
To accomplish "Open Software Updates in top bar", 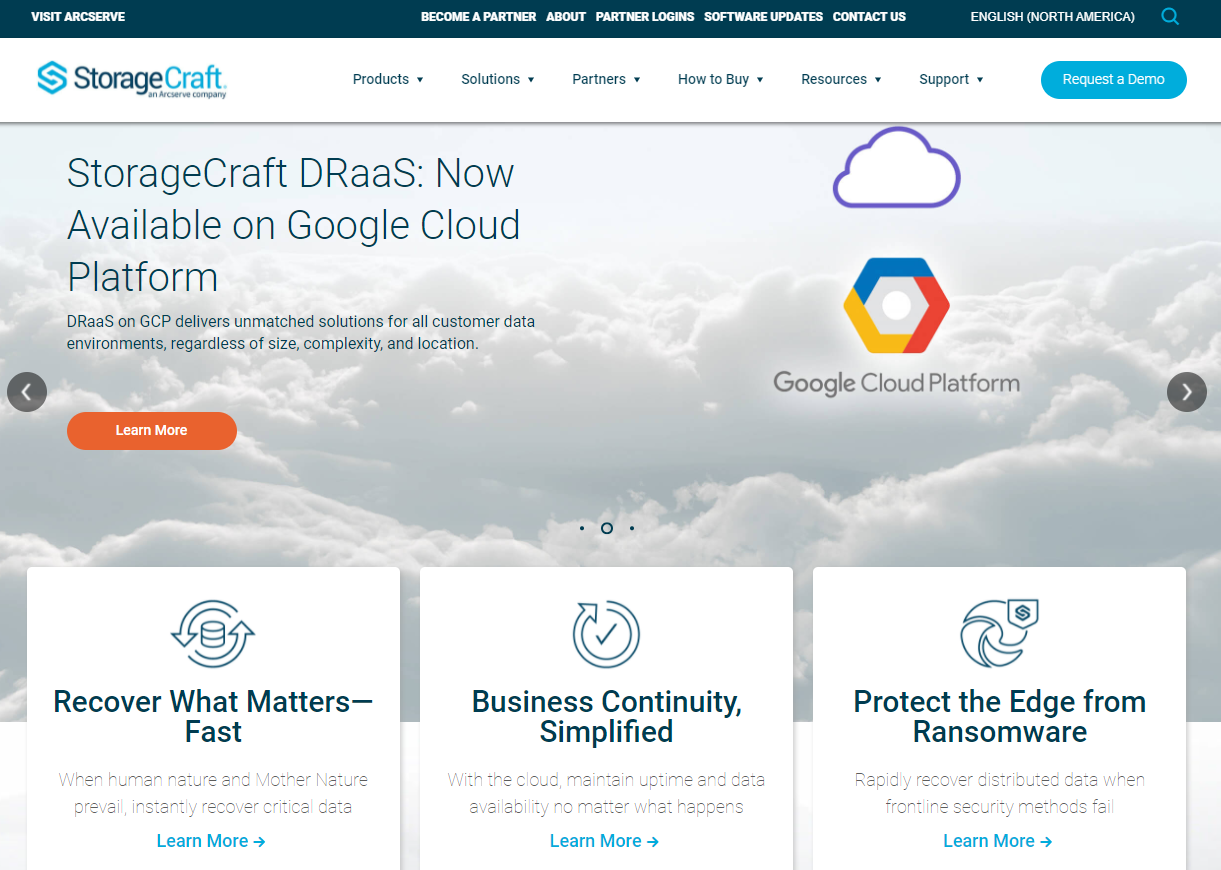I will point(763,17).
